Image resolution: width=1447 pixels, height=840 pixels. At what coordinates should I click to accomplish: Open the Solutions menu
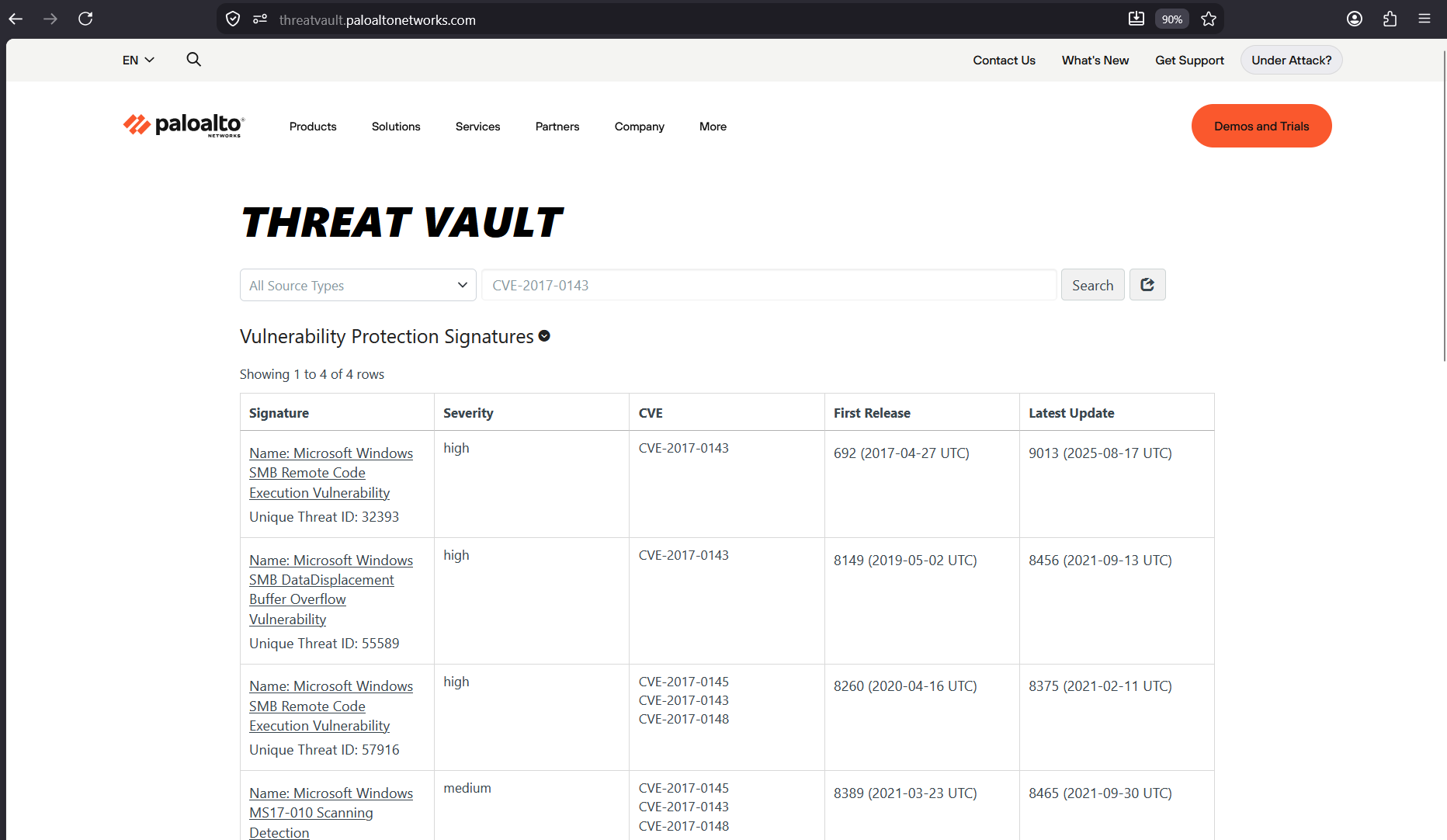[396, 127]
